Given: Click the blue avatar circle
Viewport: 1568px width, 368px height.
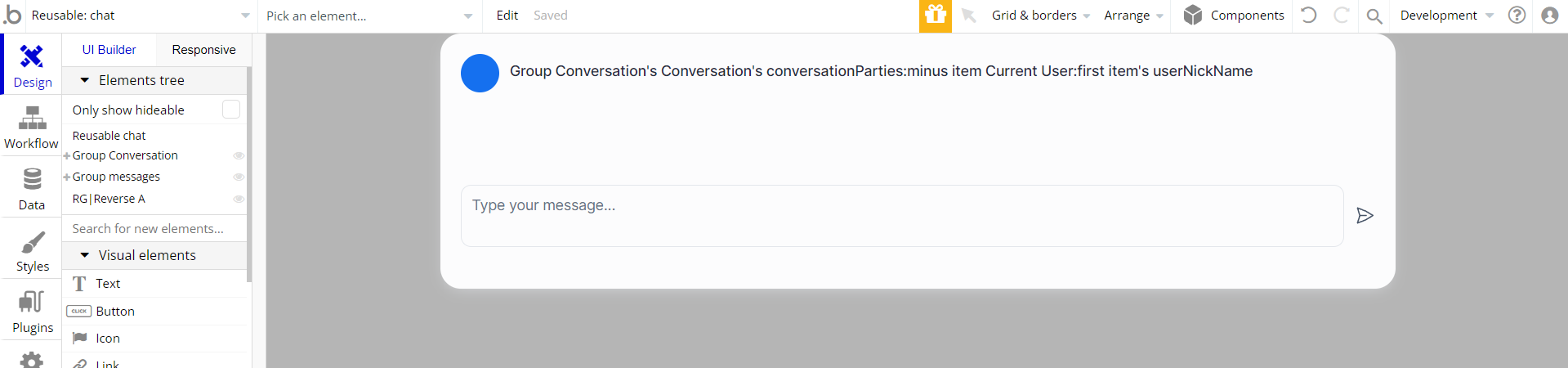Looking at the screenshot, I should coord(480,74).
